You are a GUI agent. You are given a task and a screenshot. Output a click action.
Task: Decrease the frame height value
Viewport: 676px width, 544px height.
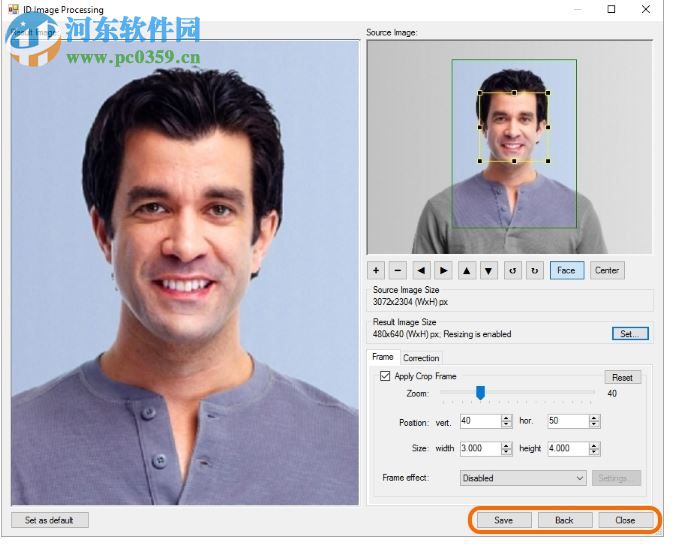(595, 452)
